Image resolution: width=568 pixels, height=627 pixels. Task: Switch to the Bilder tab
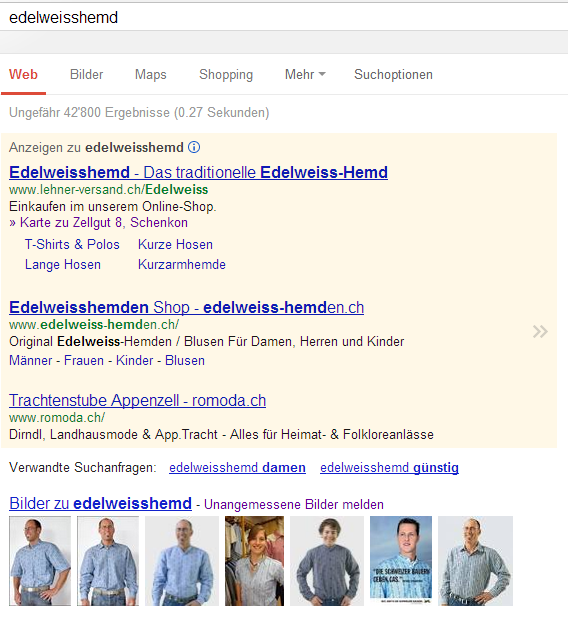pos(86,74)
